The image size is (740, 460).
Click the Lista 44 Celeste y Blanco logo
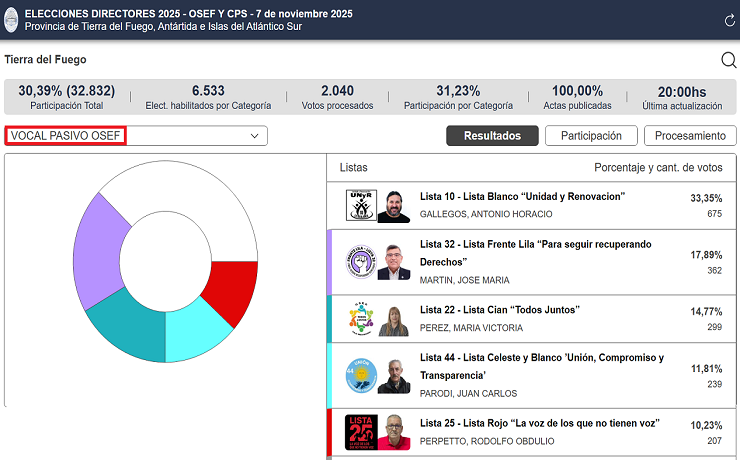360,376
